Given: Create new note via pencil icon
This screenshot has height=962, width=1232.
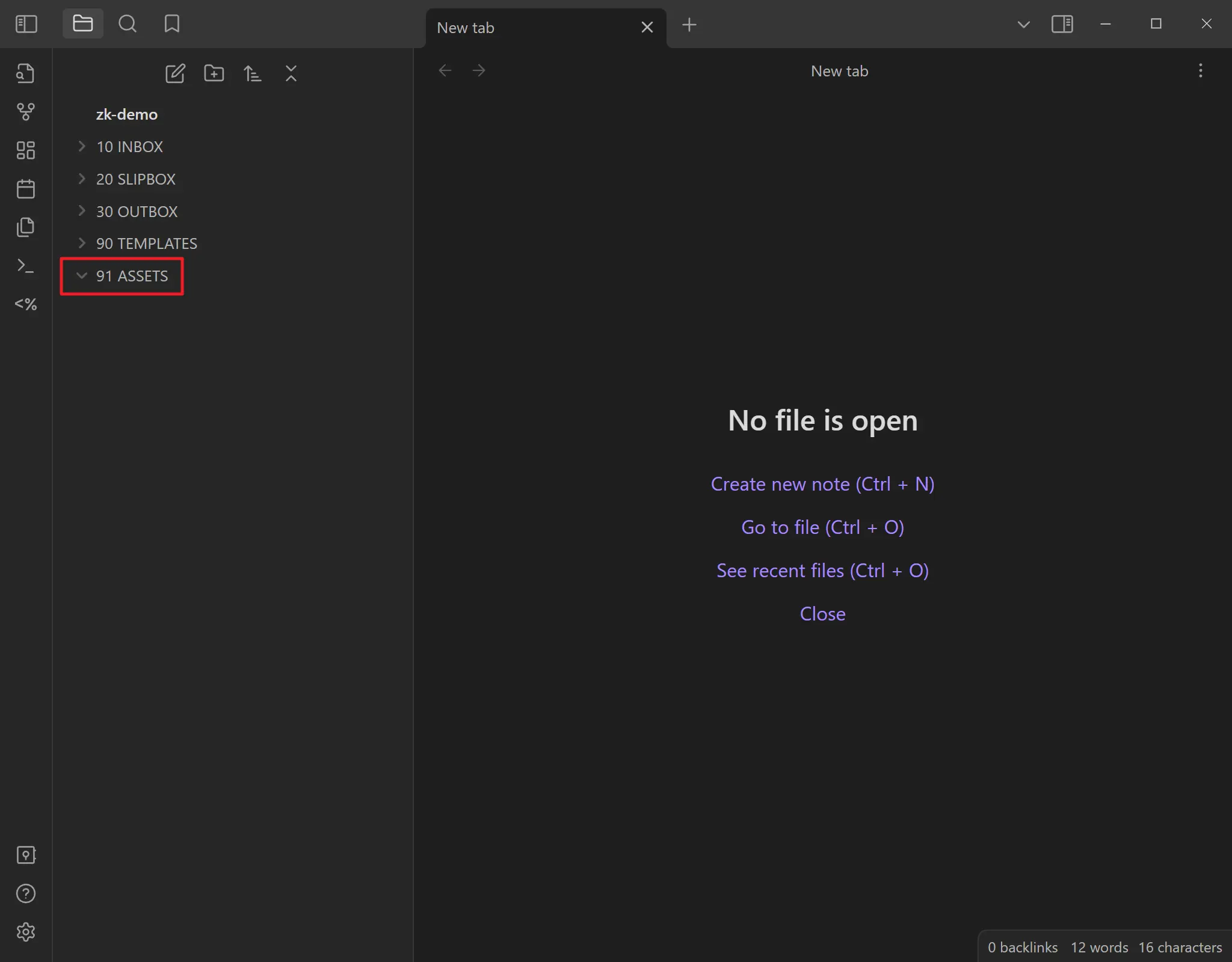Looking at the screenshot, I should click(175, 73).
